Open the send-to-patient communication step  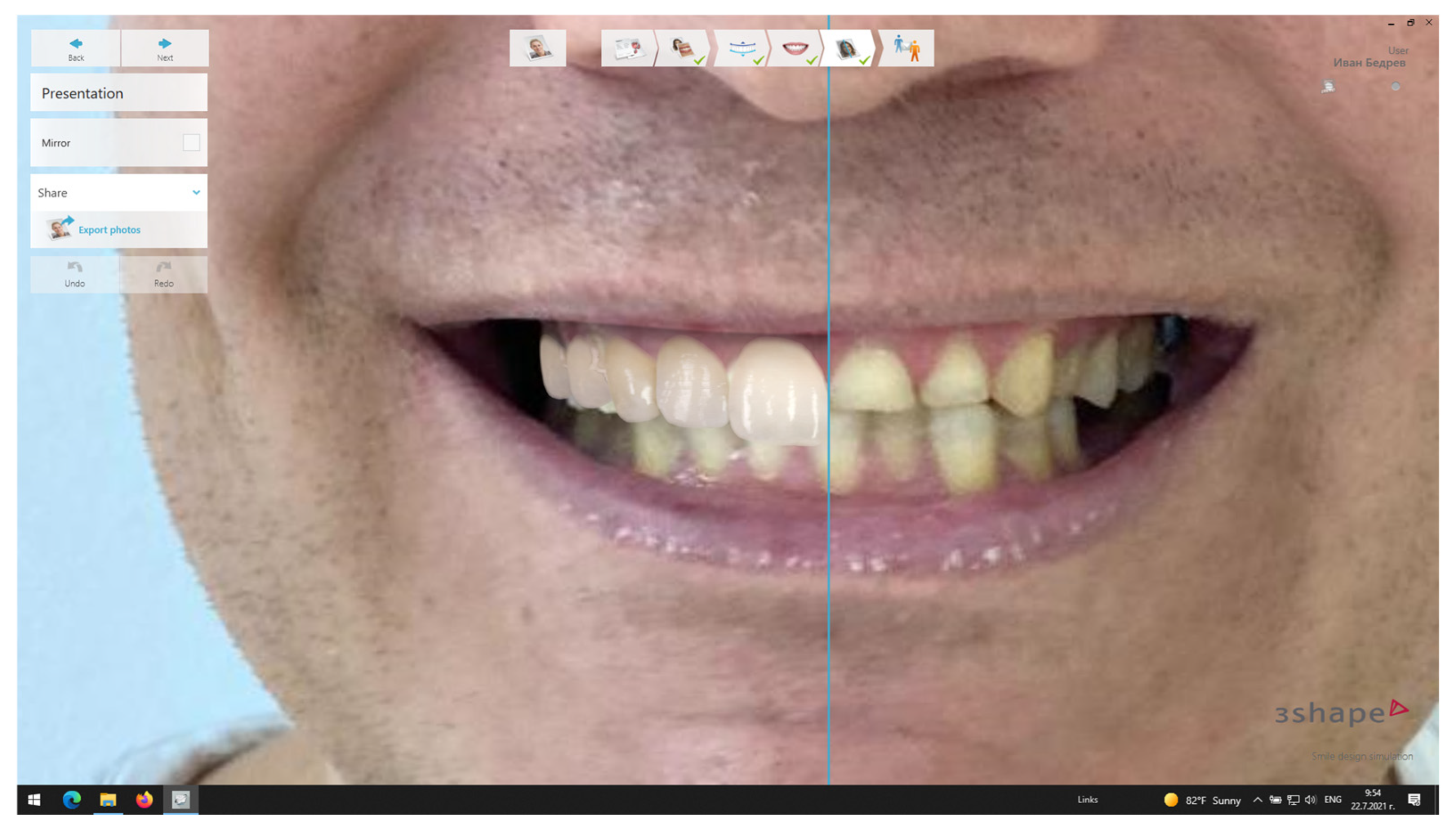(x=906, y=48)
